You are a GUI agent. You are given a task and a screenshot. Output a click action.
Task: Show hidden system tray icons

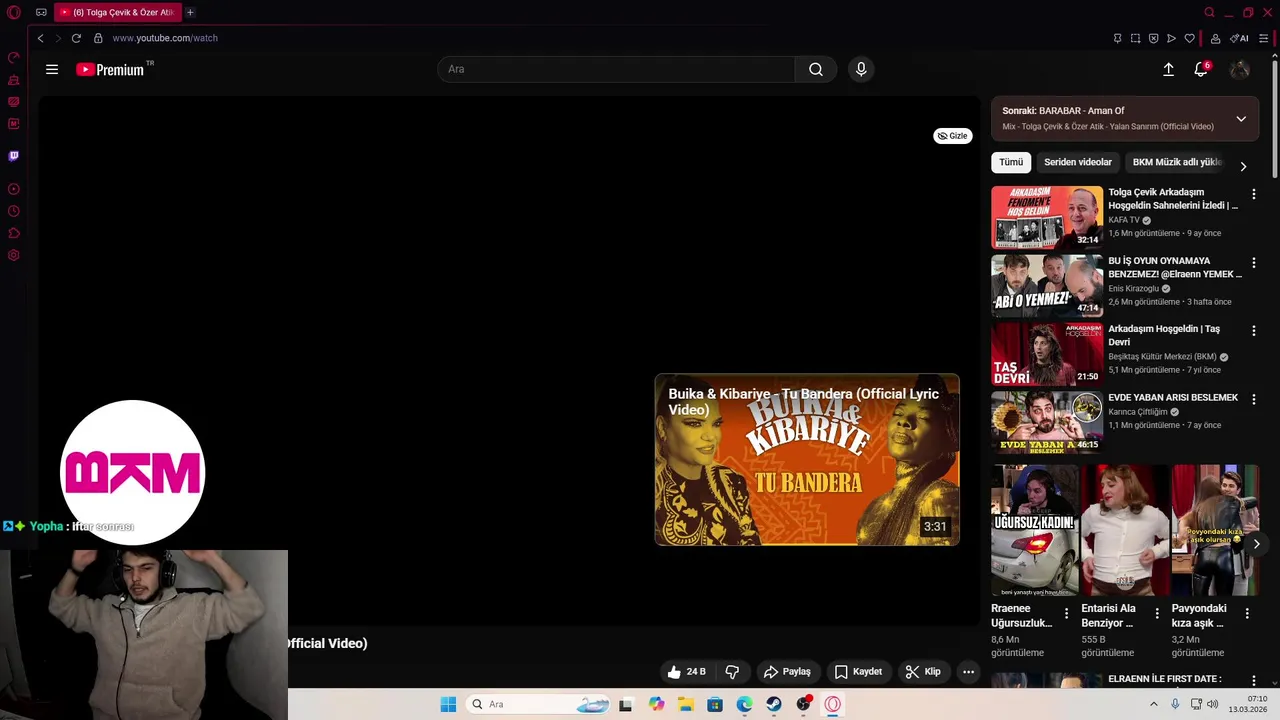point(1153,704)
